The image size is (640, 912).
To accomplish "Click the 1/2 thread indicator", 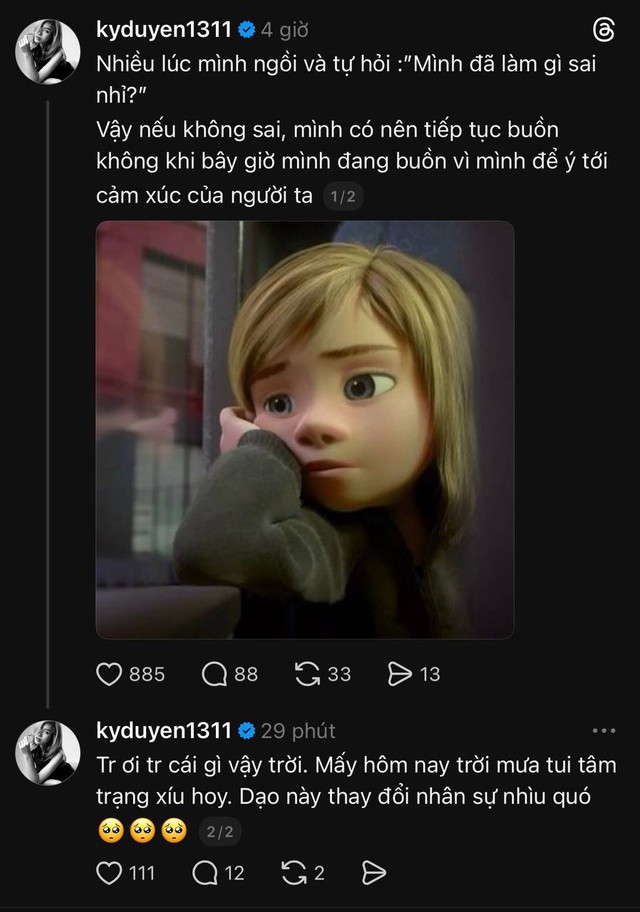I will pyautogui.click(x=343, y=197).
